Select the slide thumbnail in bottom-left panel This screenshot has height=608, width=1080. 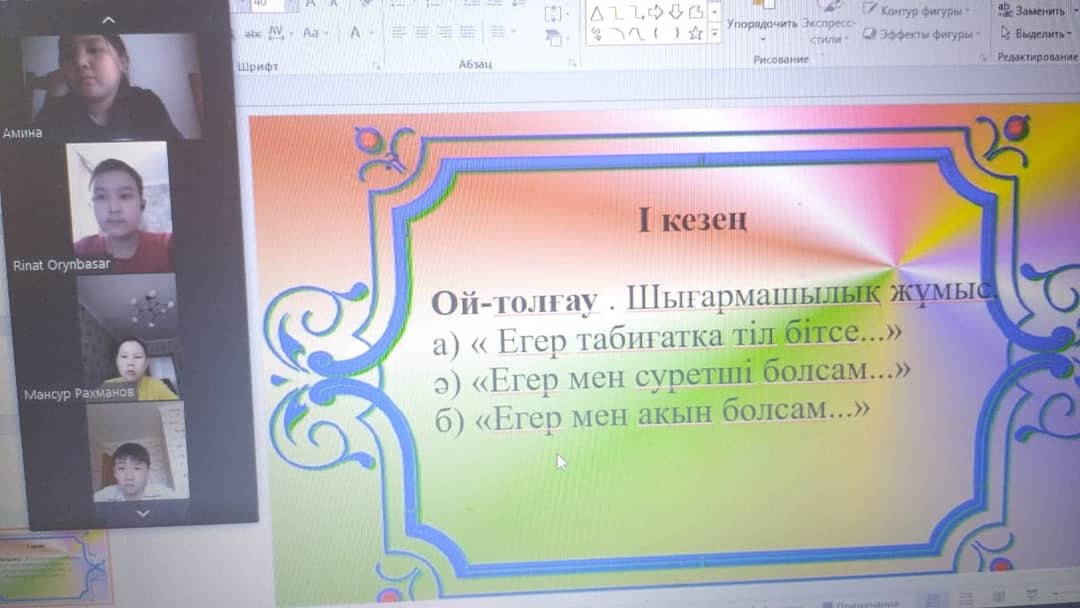57,567
